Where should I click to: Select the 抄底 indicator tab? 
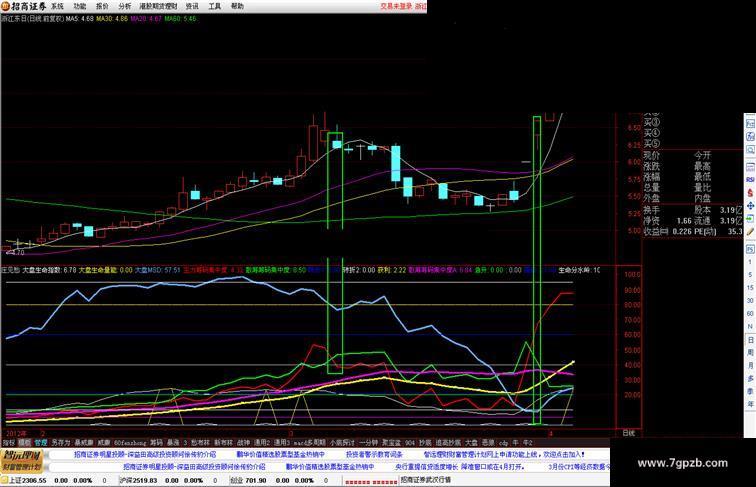click(x=424, y=442)
